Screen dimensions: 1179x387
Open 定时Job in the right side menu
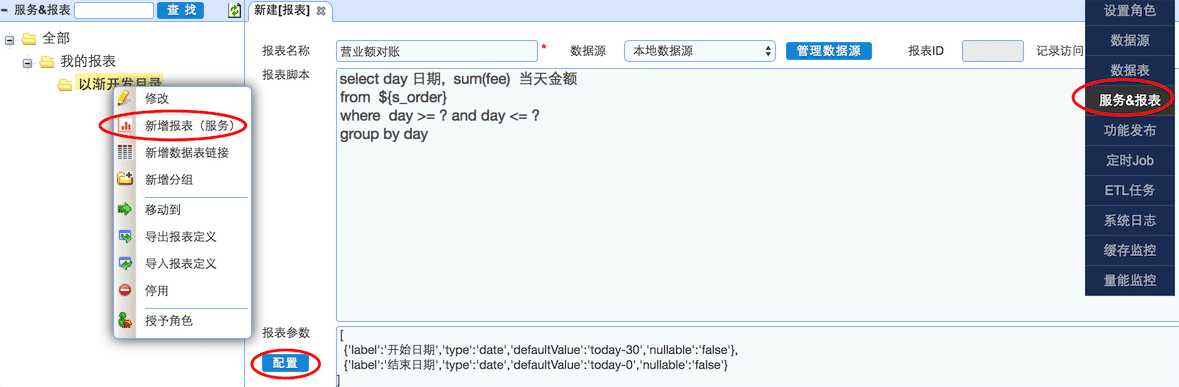[x=1130, y=160]
